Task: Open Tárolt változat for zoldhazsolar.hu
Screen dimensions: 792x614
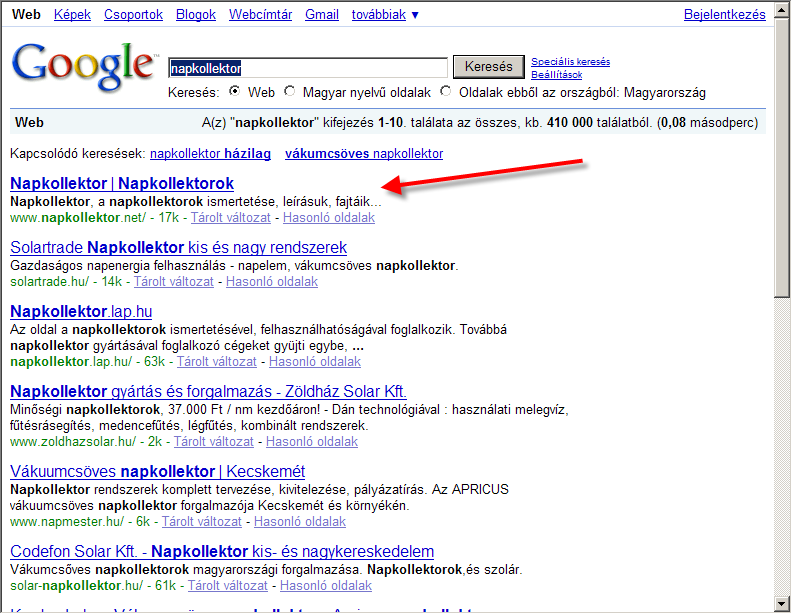Action: point(213,441)
